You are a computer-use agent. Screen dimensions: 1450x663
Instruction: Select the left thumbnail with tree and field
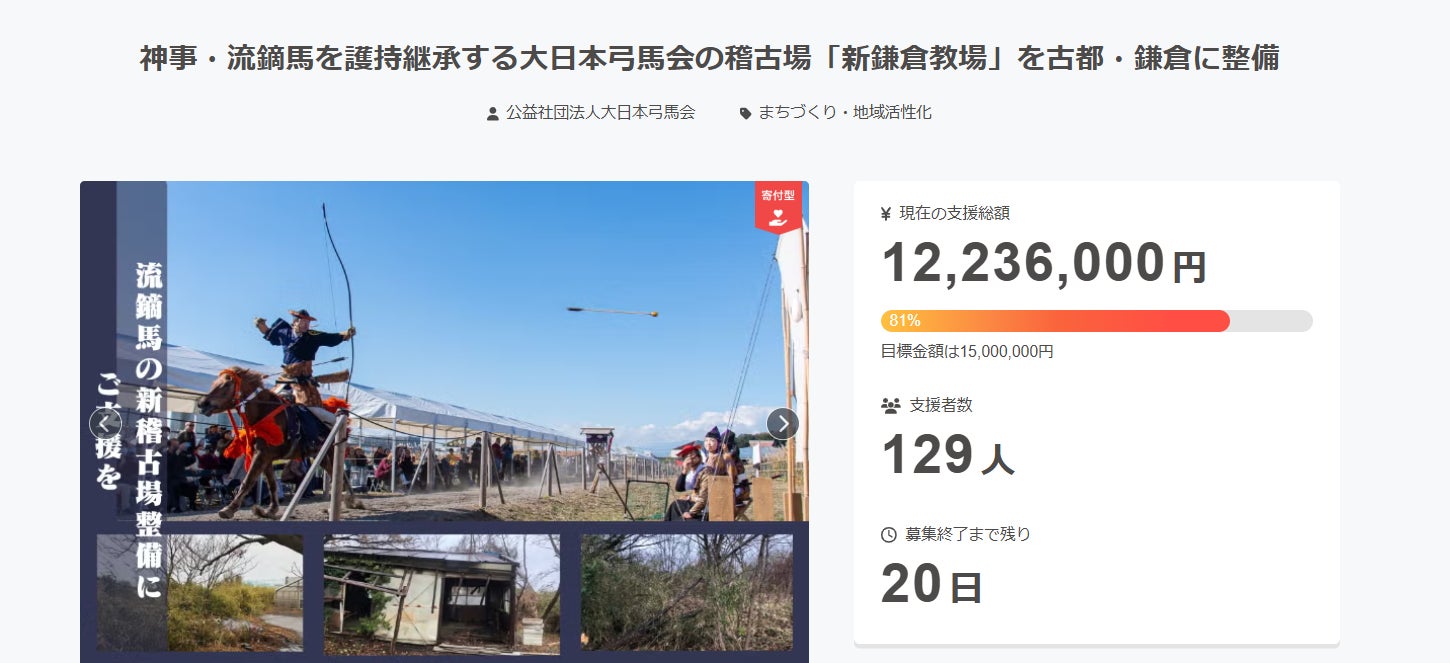(199, 592)
